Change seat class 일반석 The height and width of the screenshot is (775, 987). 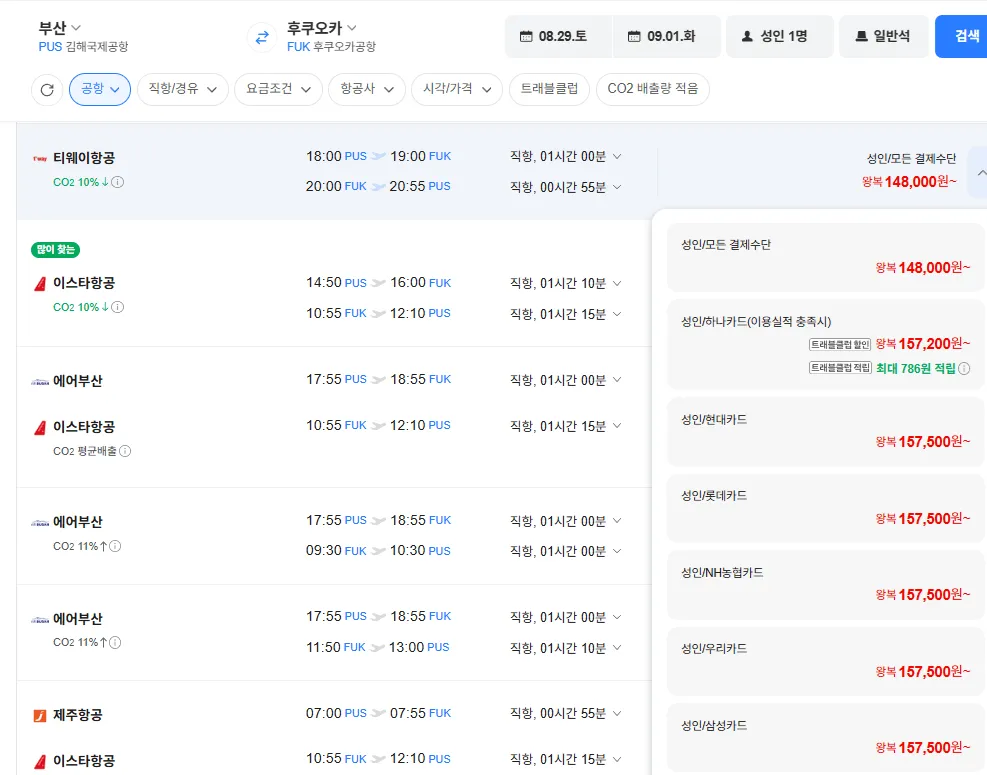tap(884, 37)
